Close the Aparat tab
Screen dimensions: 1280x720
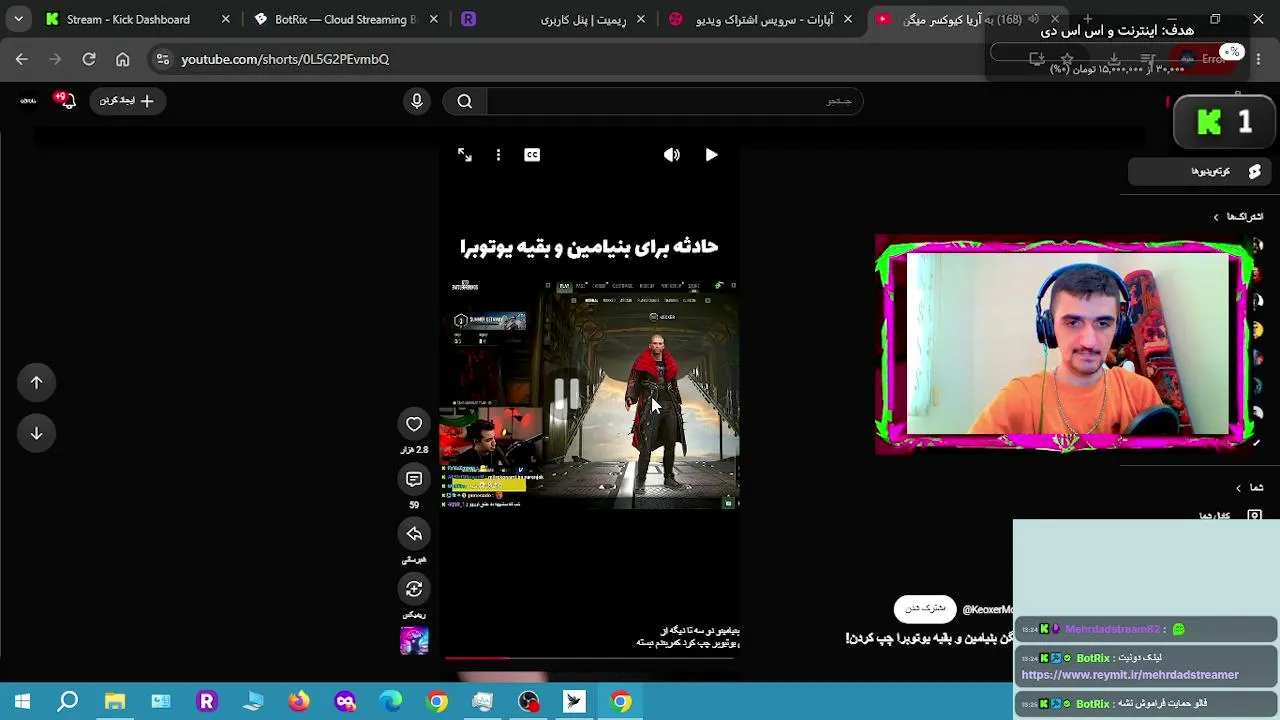tap(848, 19)
